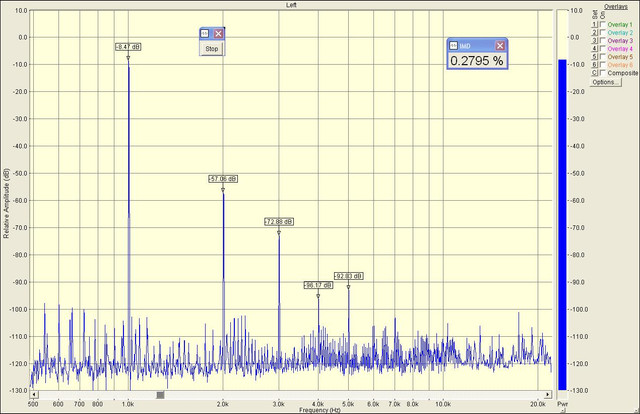
Task: Click the Overlay 1 green label
Action: 620,24
